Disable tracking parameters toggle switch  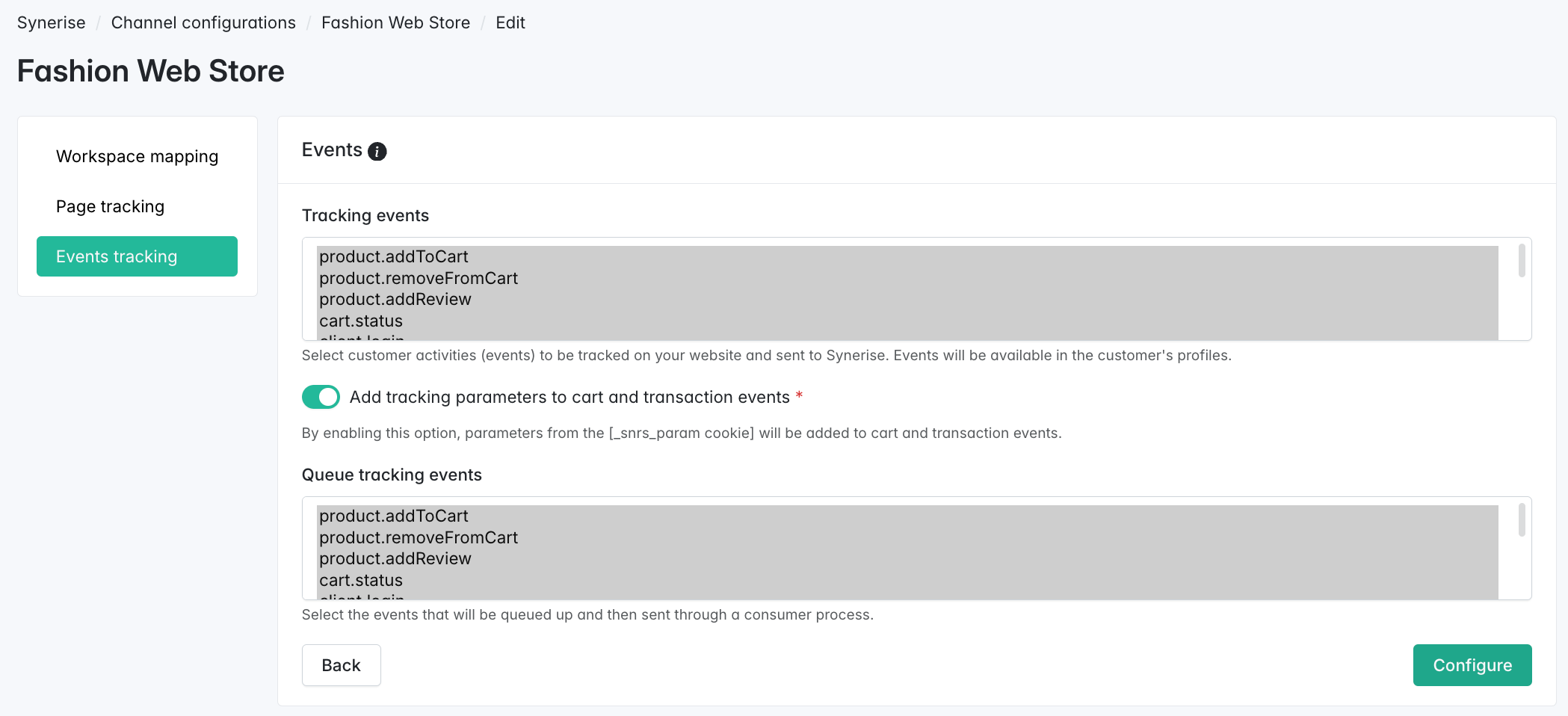tap(321, 397)
